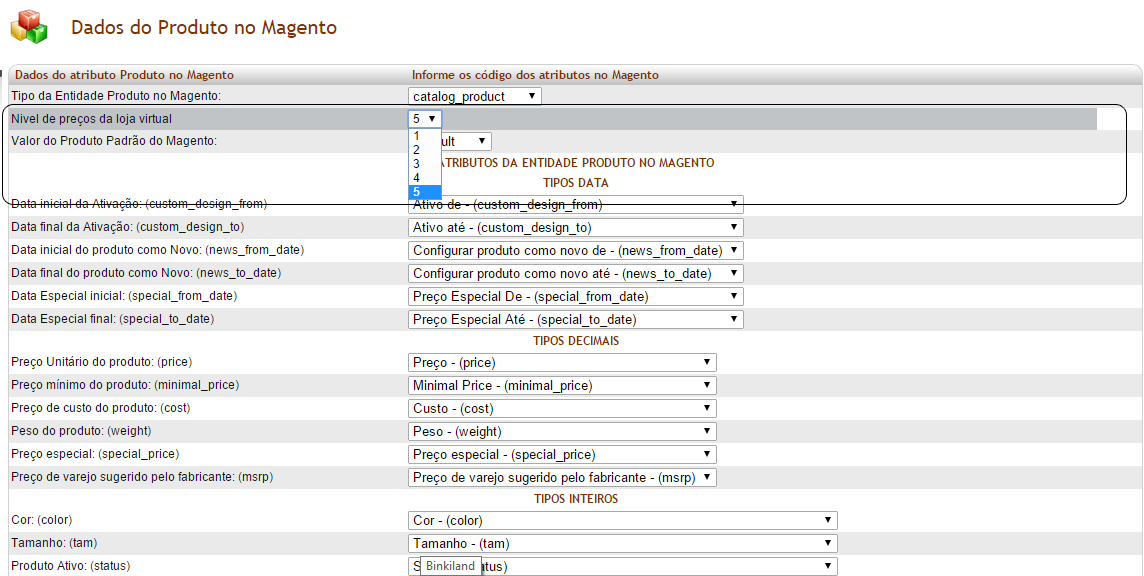Image resolution: width=1144 pixels, height=576 pixels.
Task: Click the TIPOS DATA section heading
Action: [x=576, y=183]
